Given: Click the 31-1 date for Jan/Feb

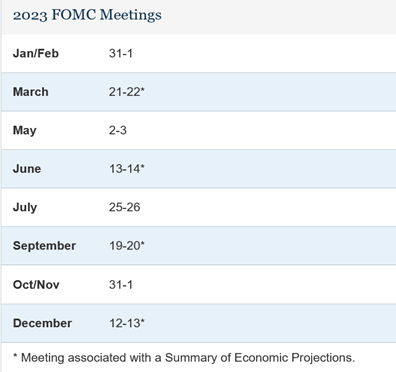Looking at the screenshot, I should click(121, 53).
